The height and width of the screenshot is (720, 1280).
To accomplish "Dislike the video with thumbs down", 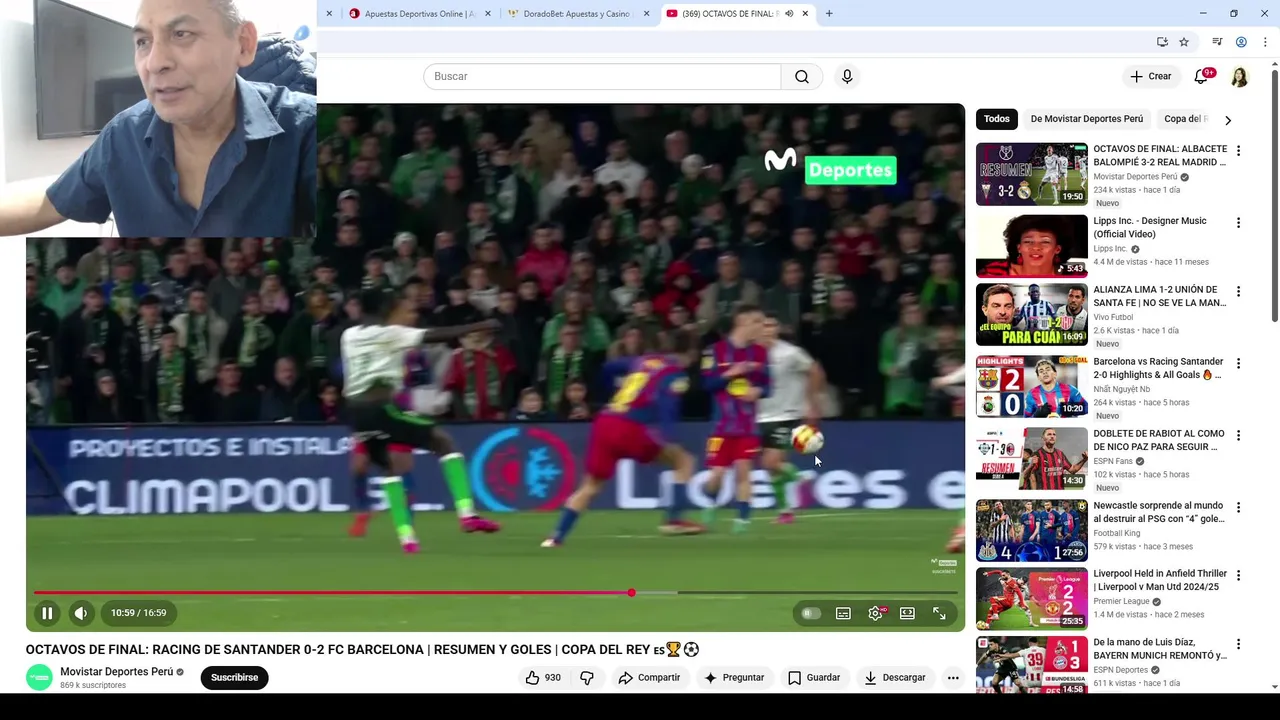I will 587,678.
